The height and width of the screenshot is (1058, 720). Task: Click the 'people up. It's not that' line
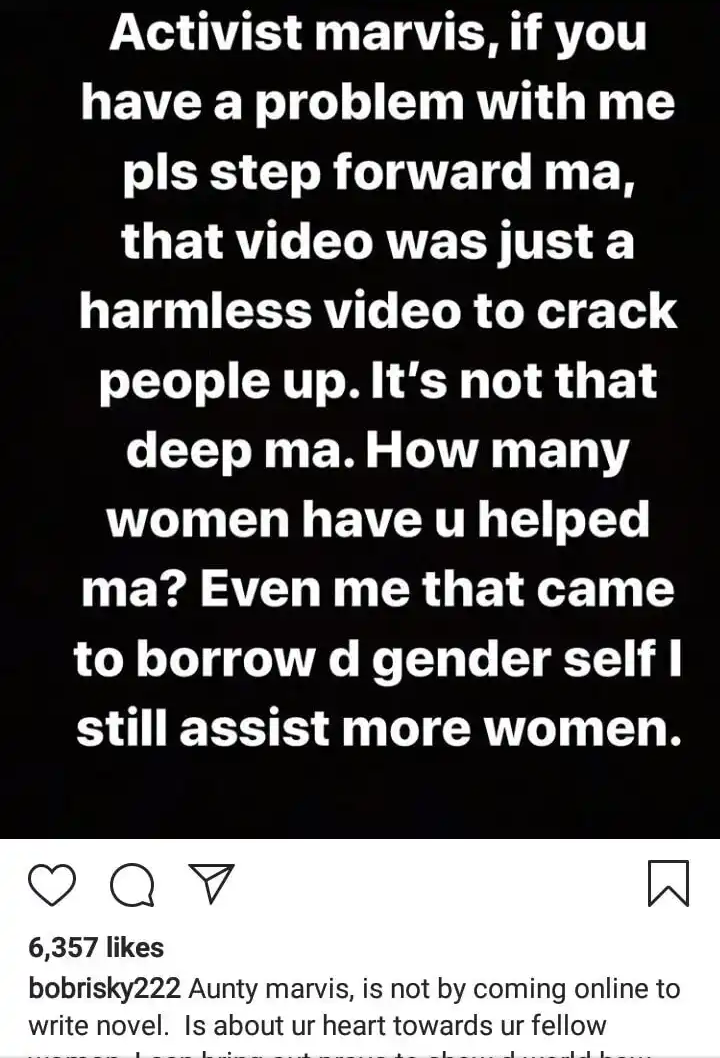pyautogui.click(x=378, y=381)
